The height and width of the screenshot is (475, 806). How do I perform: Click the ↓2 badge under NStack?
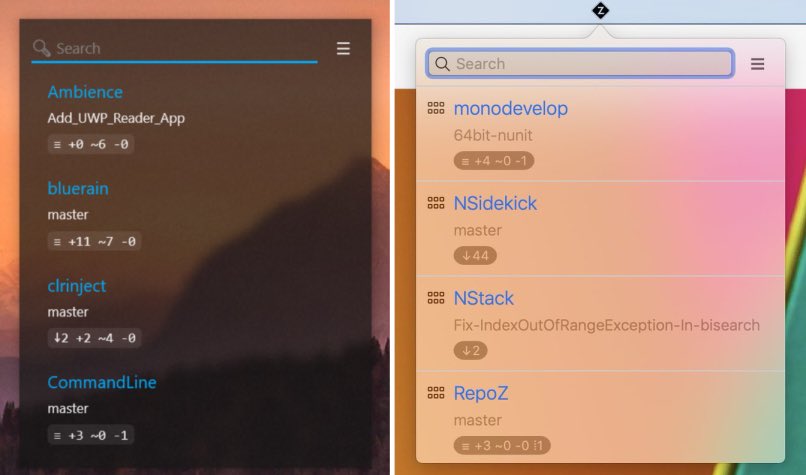(x=470, y=351)
